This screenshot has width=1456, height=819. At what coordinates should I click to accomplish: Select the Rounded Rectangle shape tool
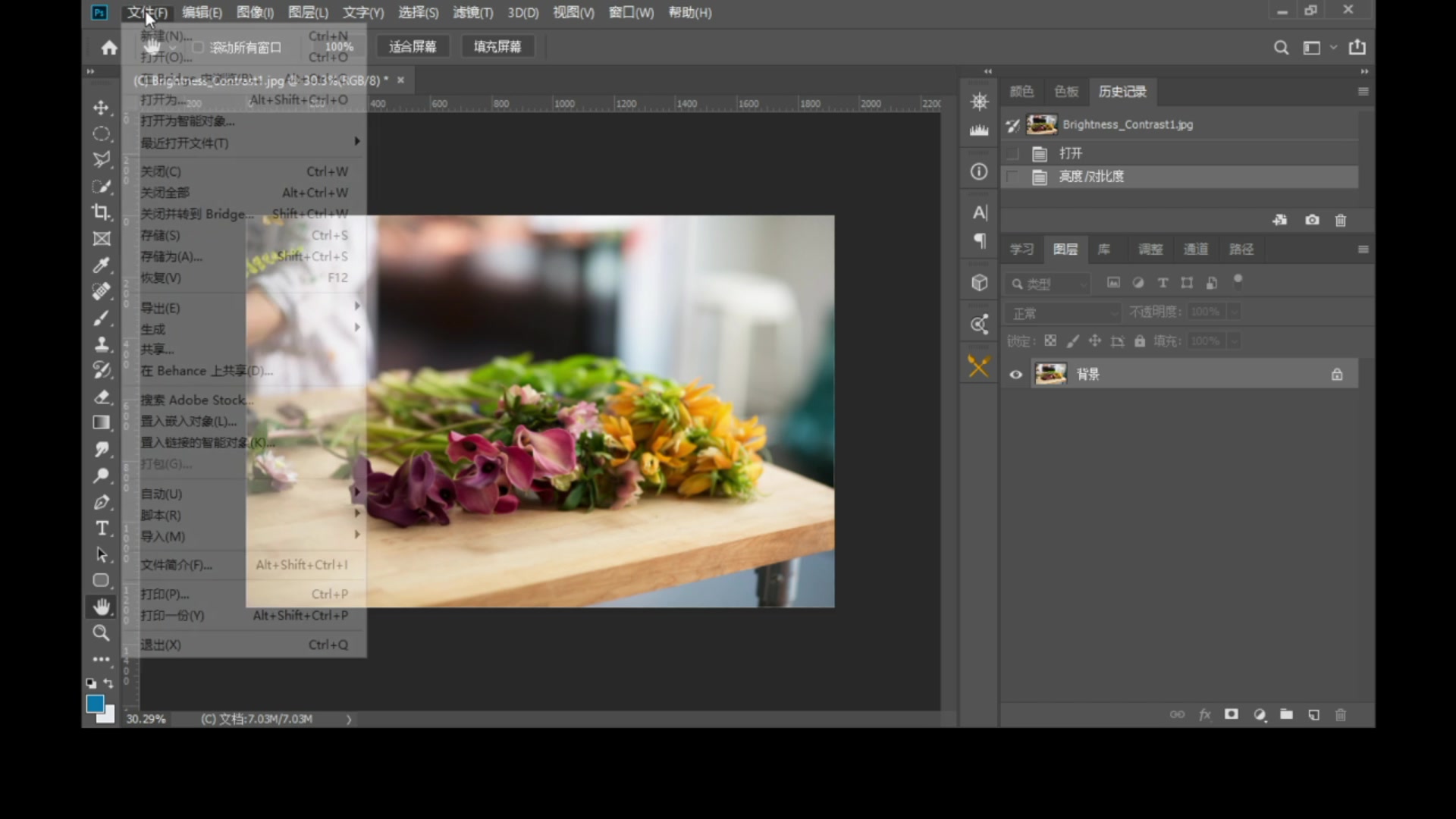click(x=101, y=581)
